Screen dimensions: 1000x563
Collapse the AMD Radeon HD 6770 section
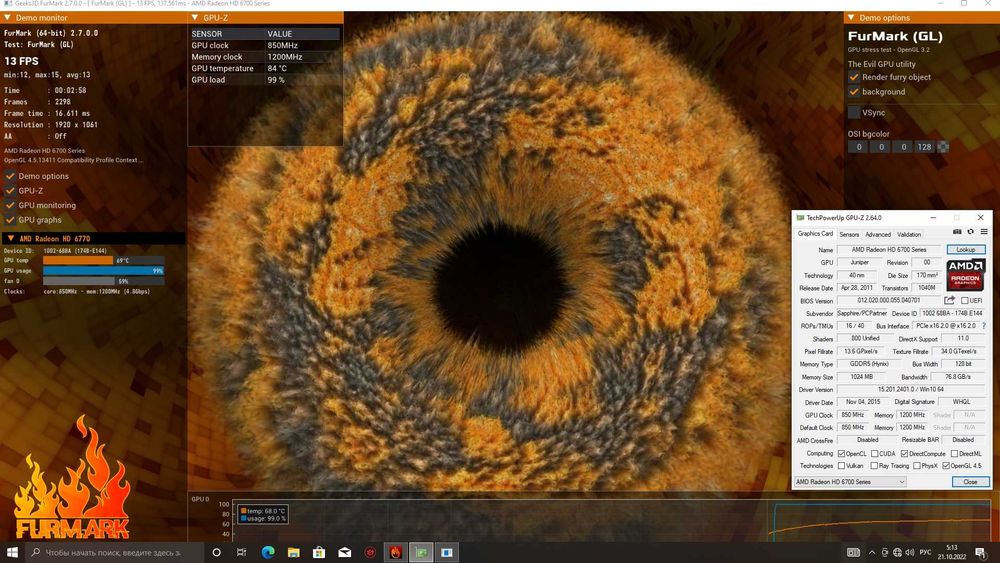click(x=10, y=238)
